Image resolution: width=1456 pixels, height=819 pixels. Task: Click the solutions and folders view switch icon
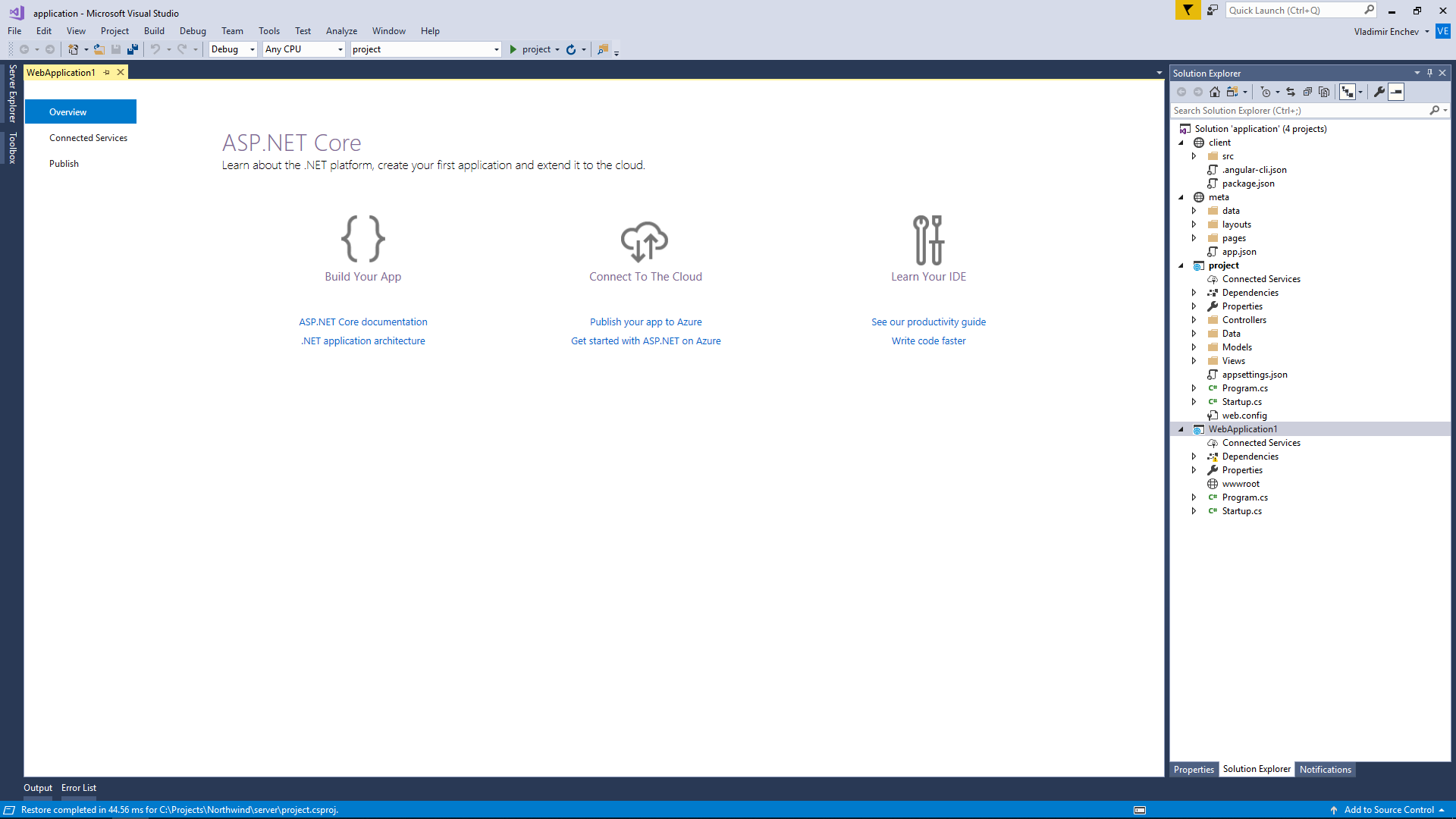pos(1233,92)
